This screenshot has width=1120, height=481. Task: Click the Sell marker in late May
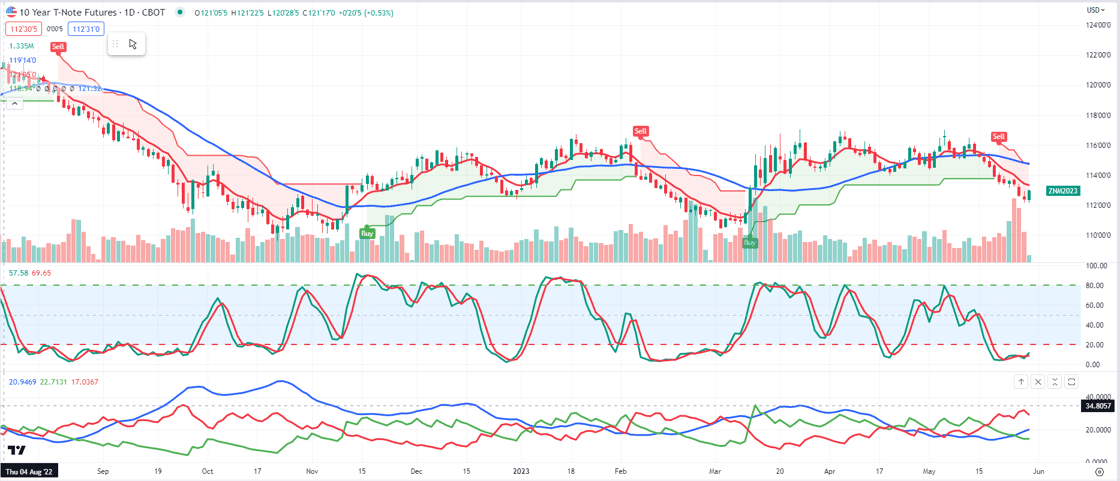coord(999,137)
